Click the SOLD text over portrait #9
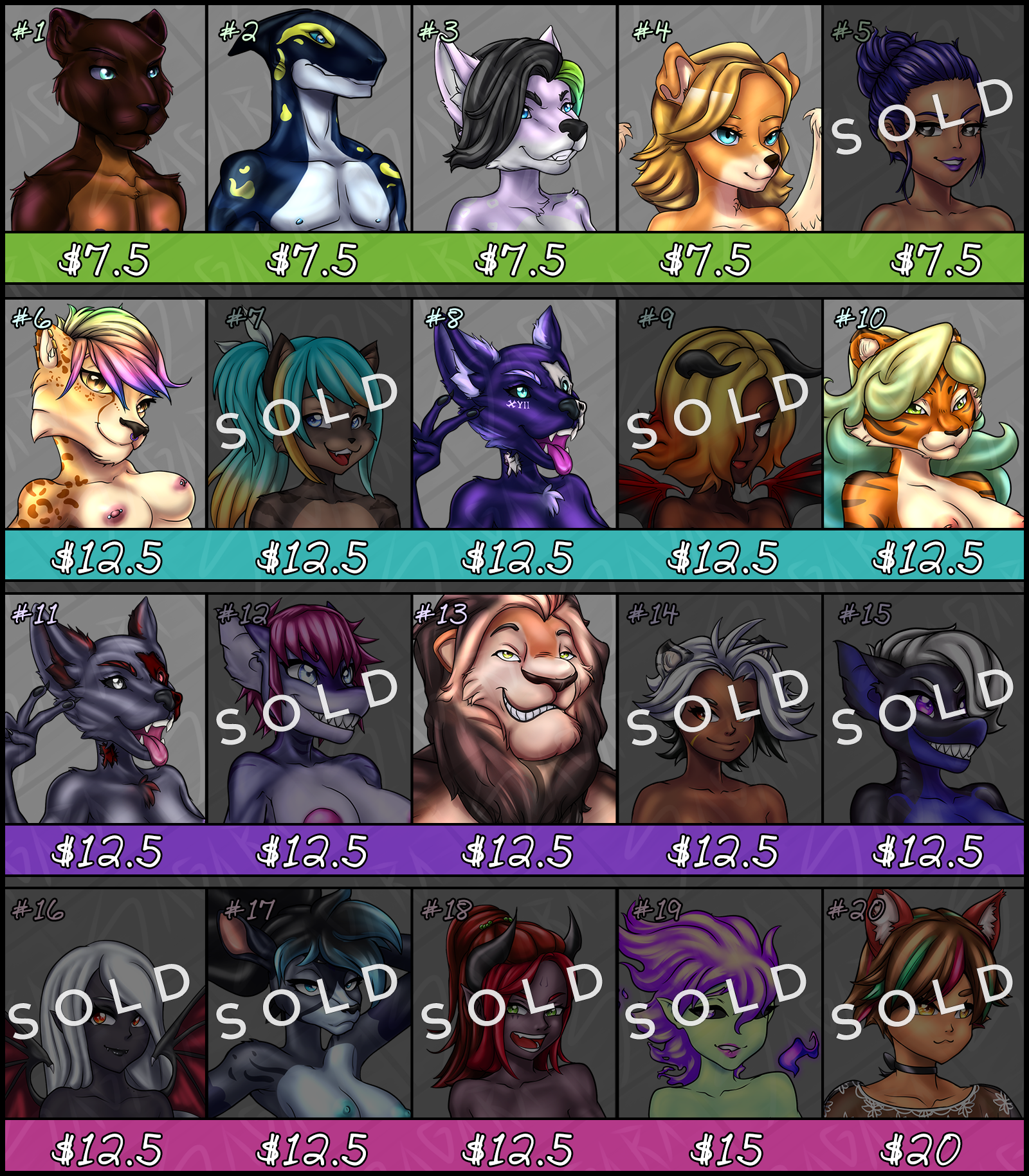 click(718, 412)
